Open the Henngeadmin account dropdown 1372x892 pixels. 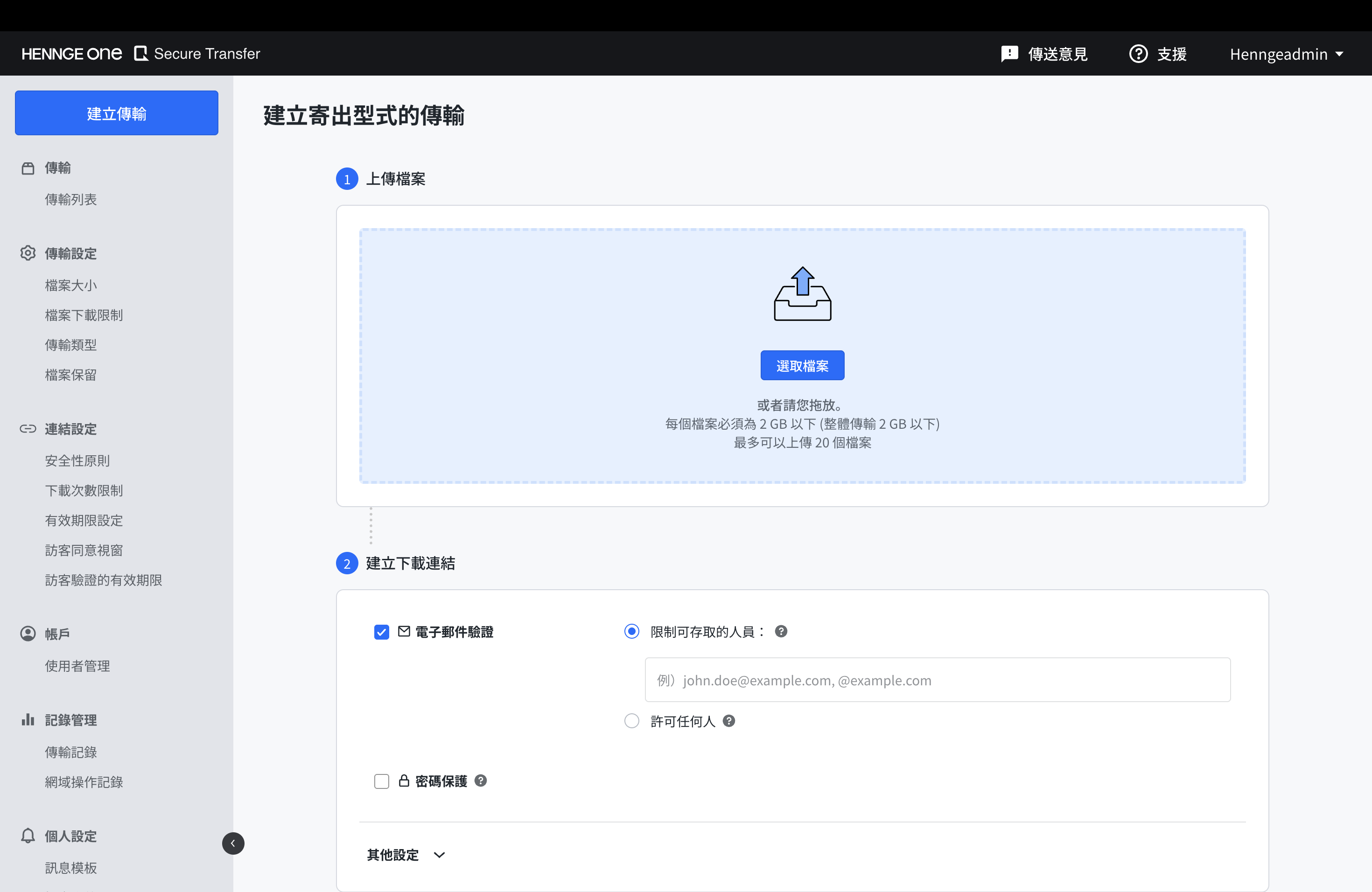click(1286, 54)
